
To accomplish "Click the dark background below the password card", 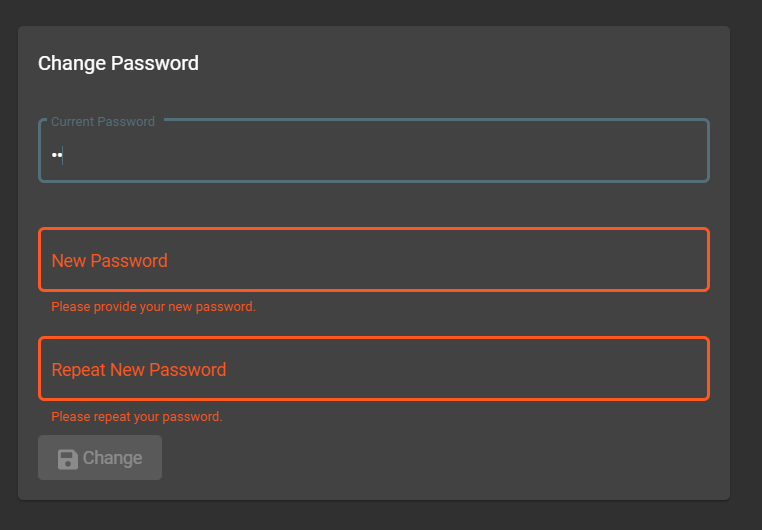I will click(x=380, y=516).
